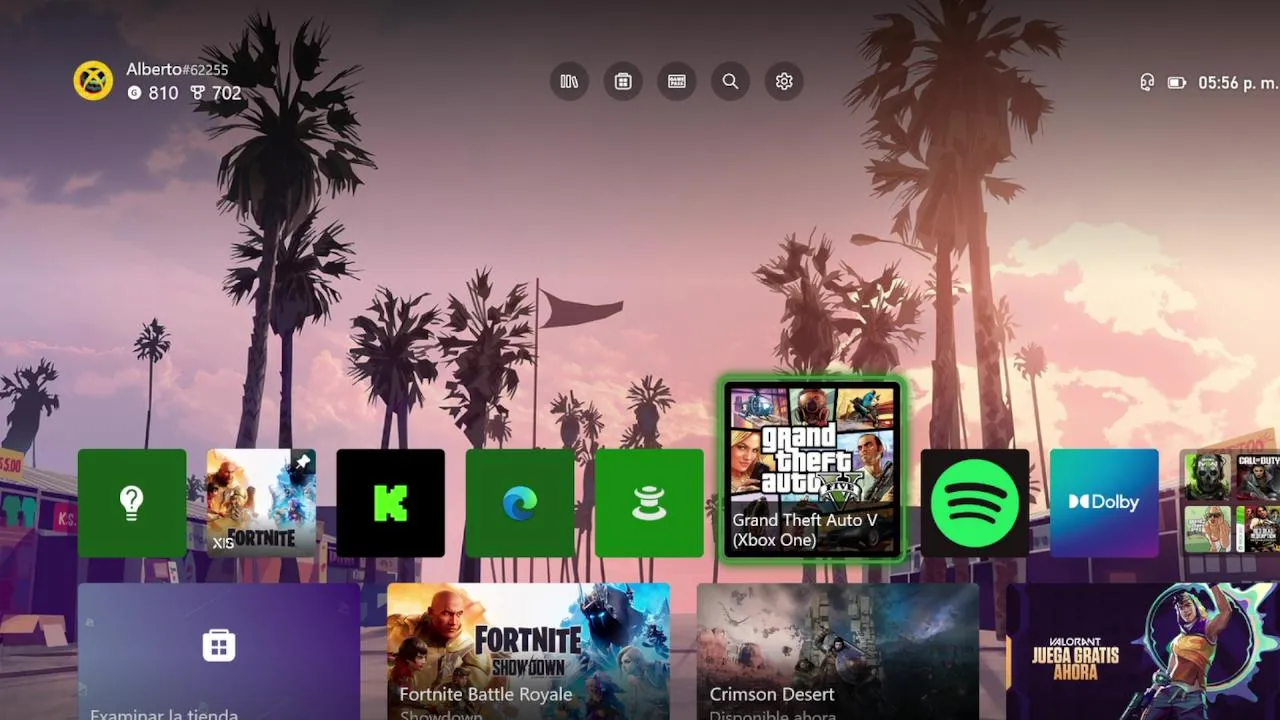Open the Fortnite Battle Royale Showdown card

point(528,652)
